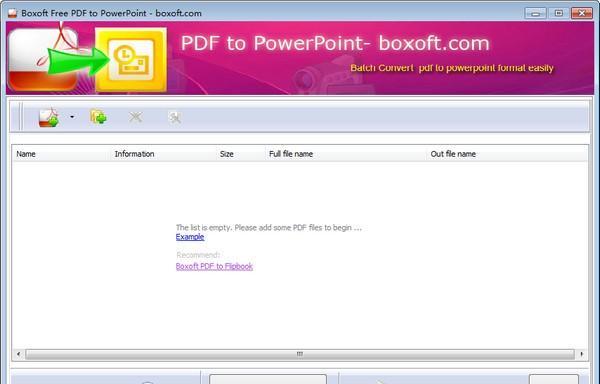Open the Add PDF dropdown arrow
The height and width of the screenshot is (384, 600).
72,117
